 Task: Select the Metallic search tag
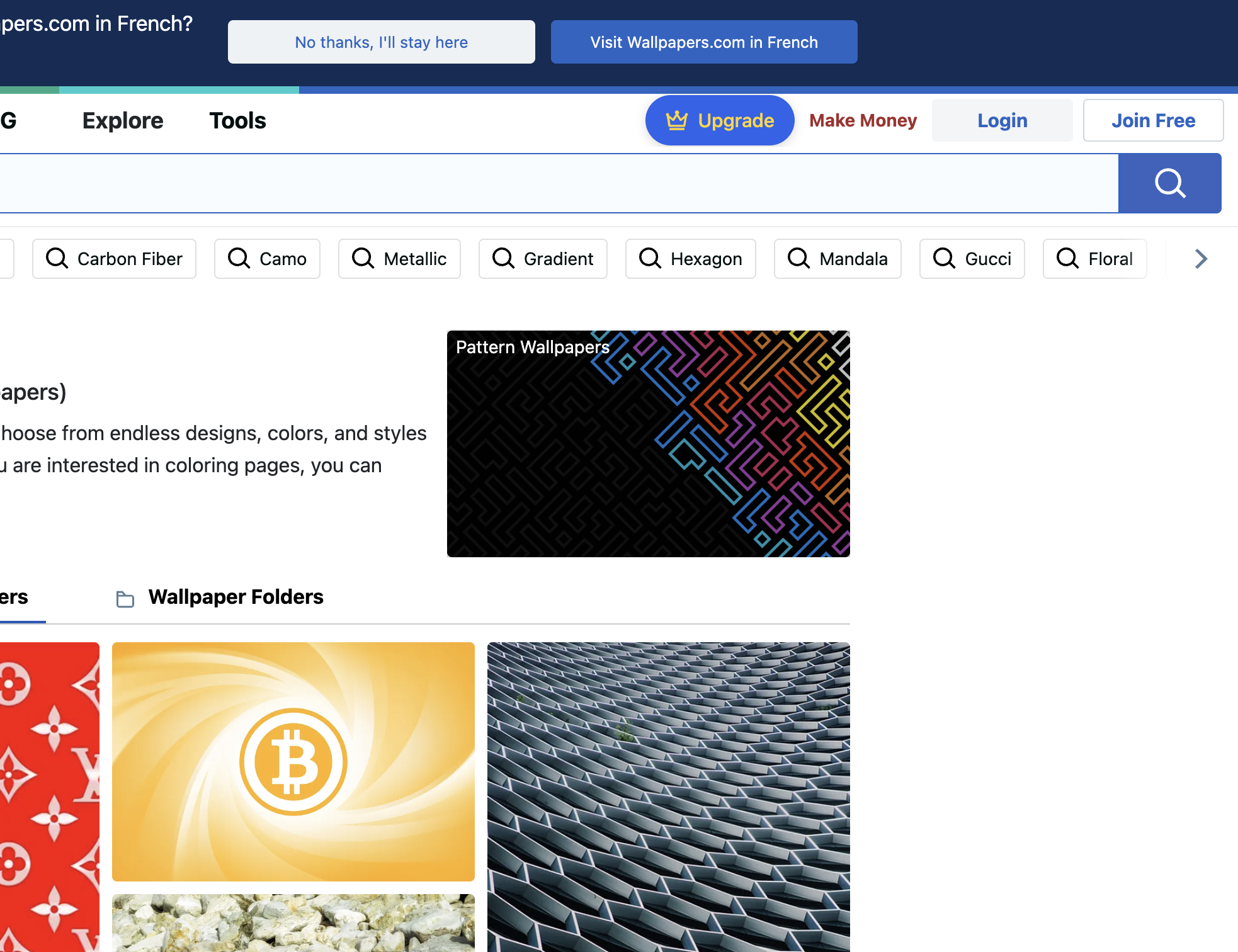pyautogui.click(x=399, y=259)
